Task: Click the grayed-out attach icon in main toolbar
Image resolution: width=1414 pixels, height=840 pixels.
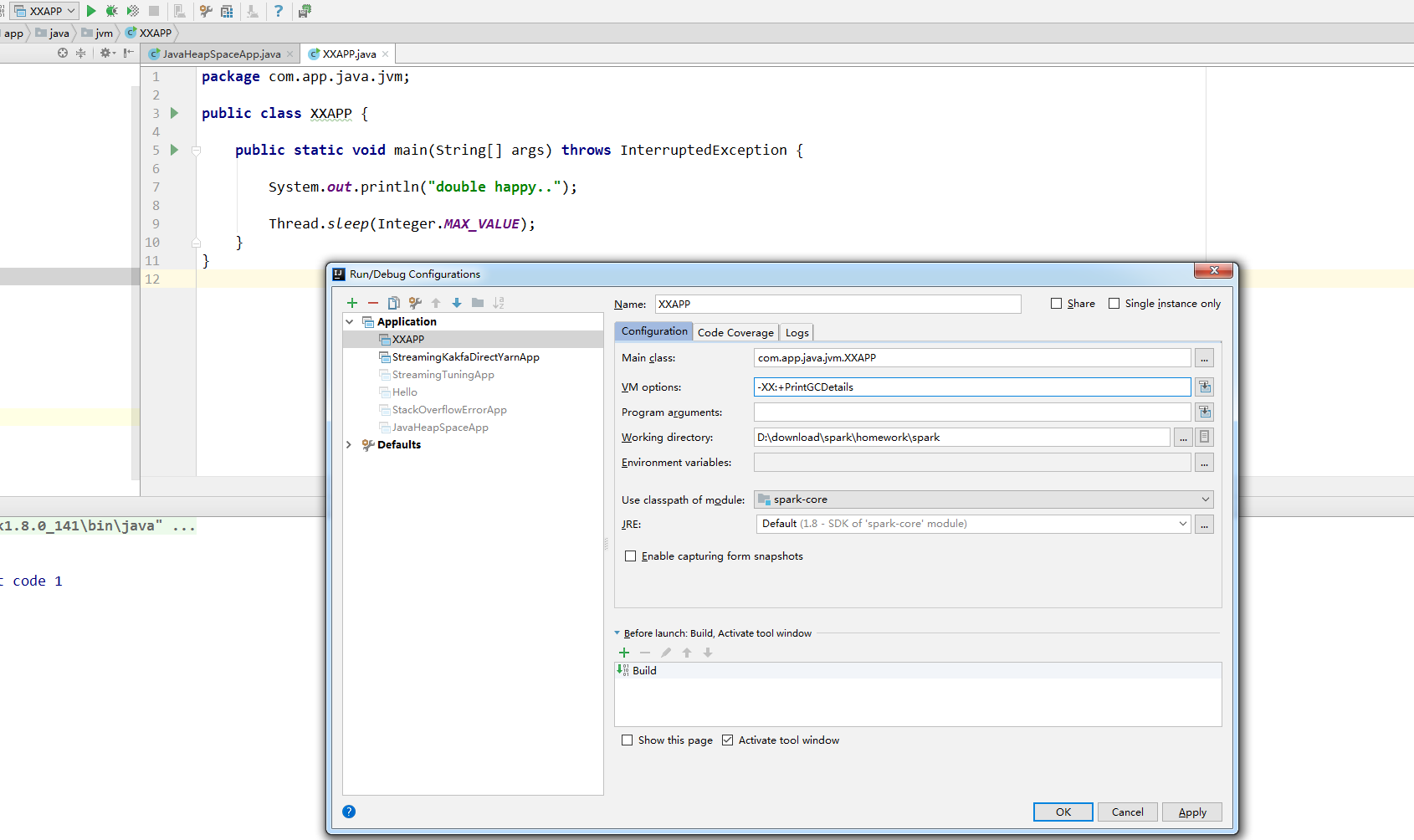Action: (180, 11)
